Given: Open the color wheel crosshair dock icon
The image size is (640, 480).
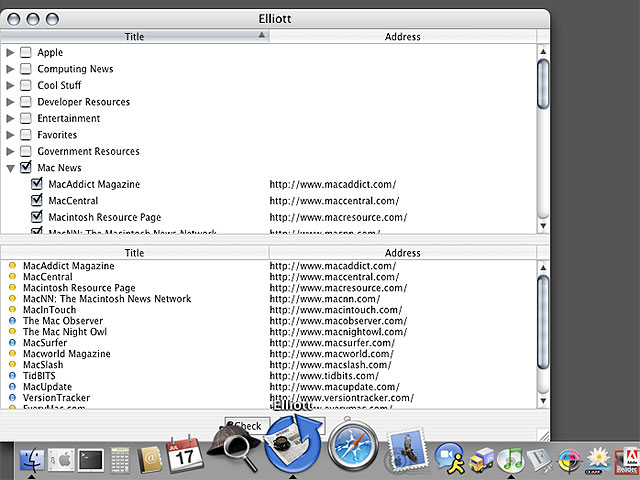Looking at the screenshot, I should coord(569,460).
